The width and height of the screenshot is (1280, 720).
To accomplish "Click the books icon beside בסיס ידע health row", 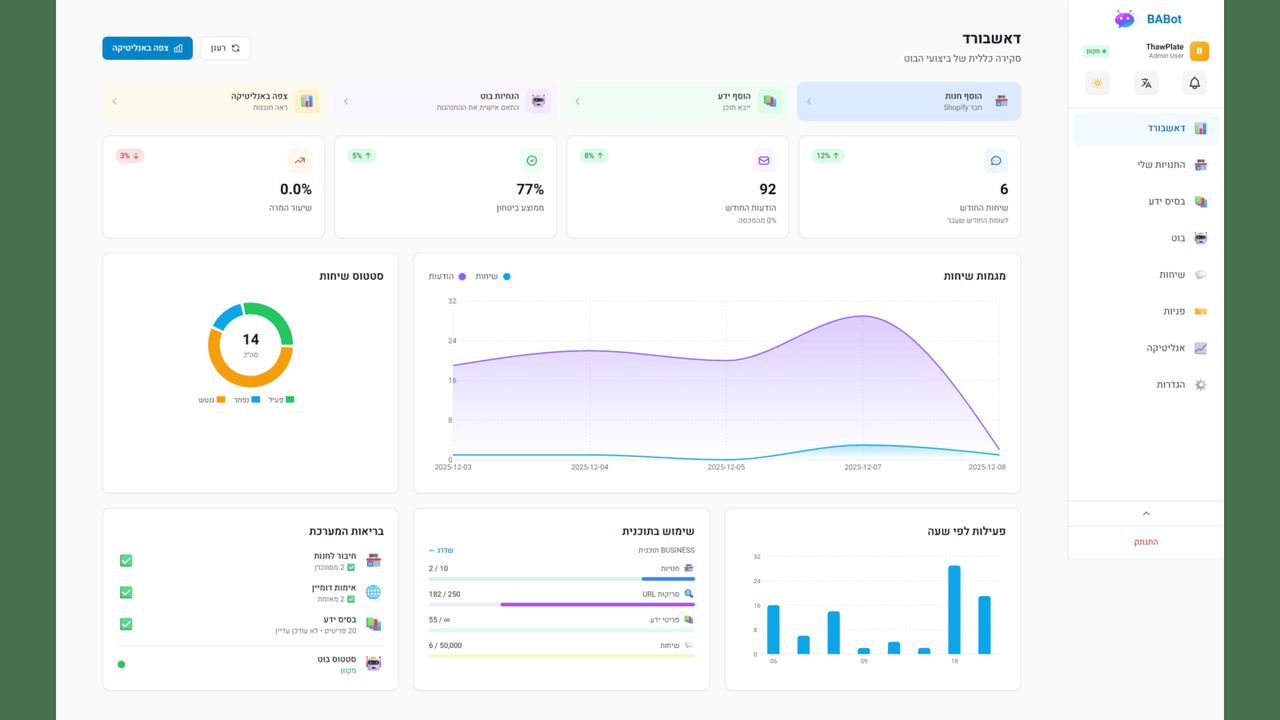I will (x=374, y=624).
